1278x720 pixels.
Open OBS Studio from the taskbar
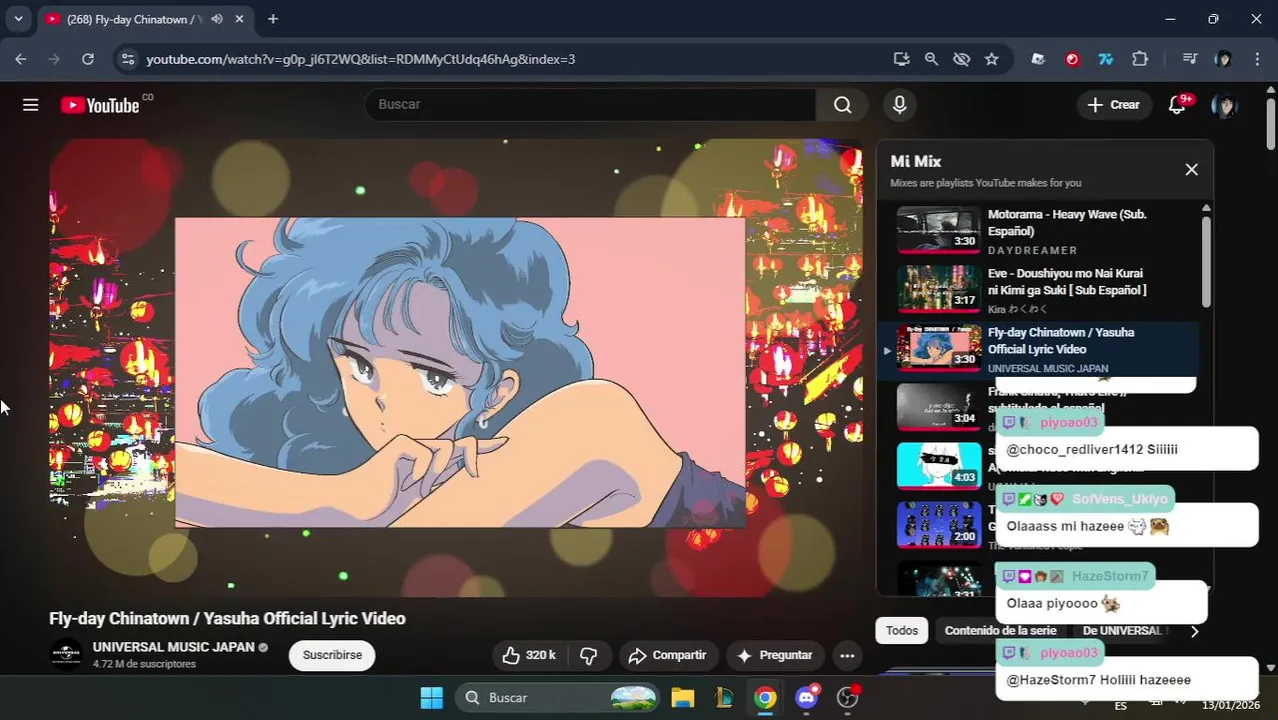coord(848,697)
